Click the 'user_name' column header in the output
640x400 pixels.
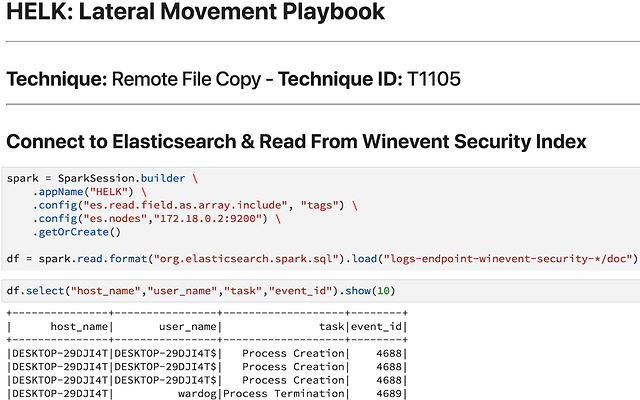pos(188,327)
